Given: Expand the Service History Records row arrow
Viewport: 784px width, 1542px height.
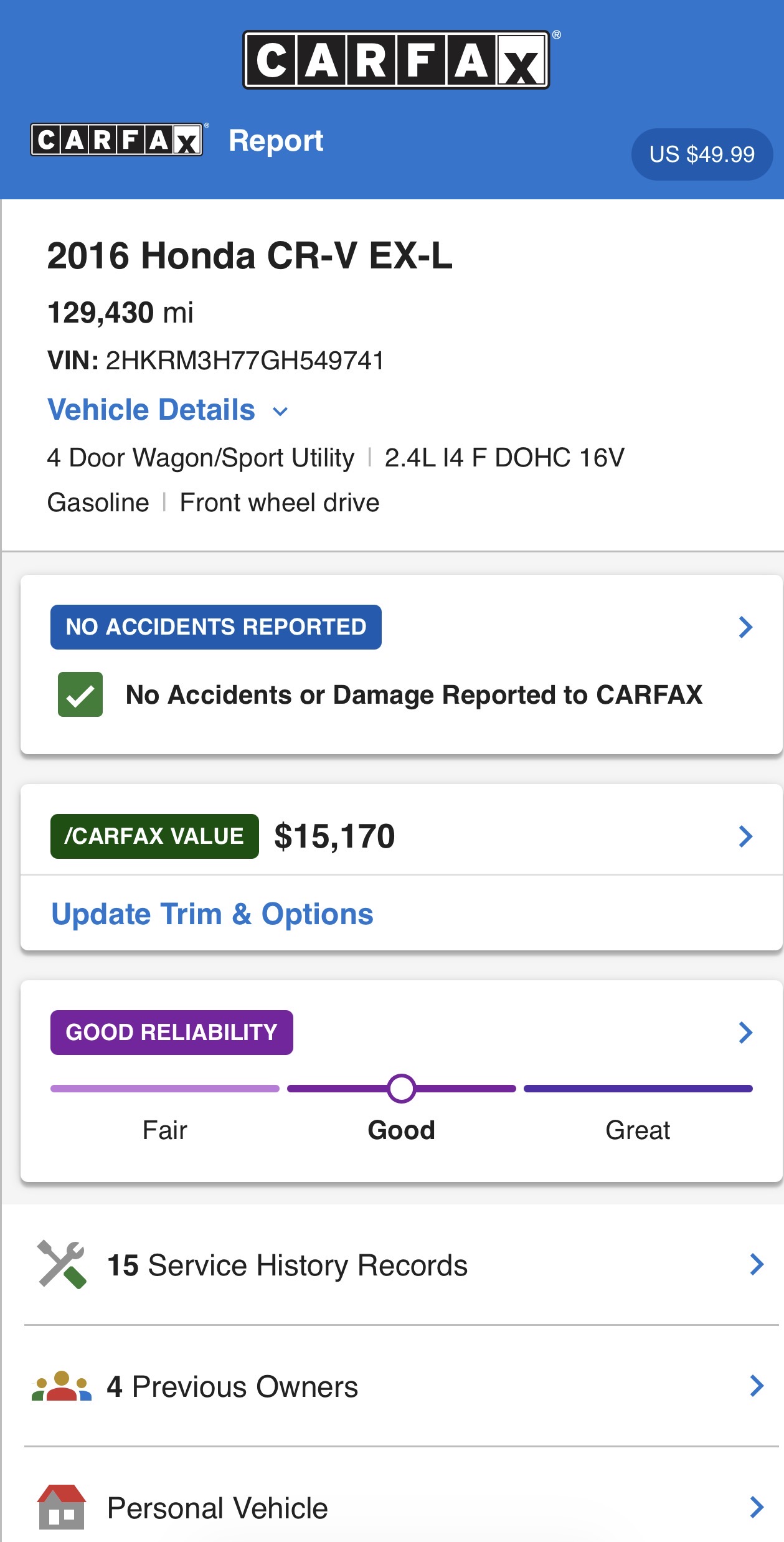Looking at the screenshot, I should 757,1264.
